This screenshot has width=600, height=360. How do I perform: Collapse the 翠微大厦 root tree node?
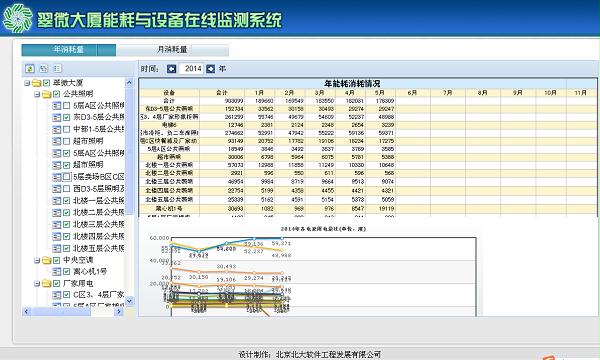tap(27, 83)
